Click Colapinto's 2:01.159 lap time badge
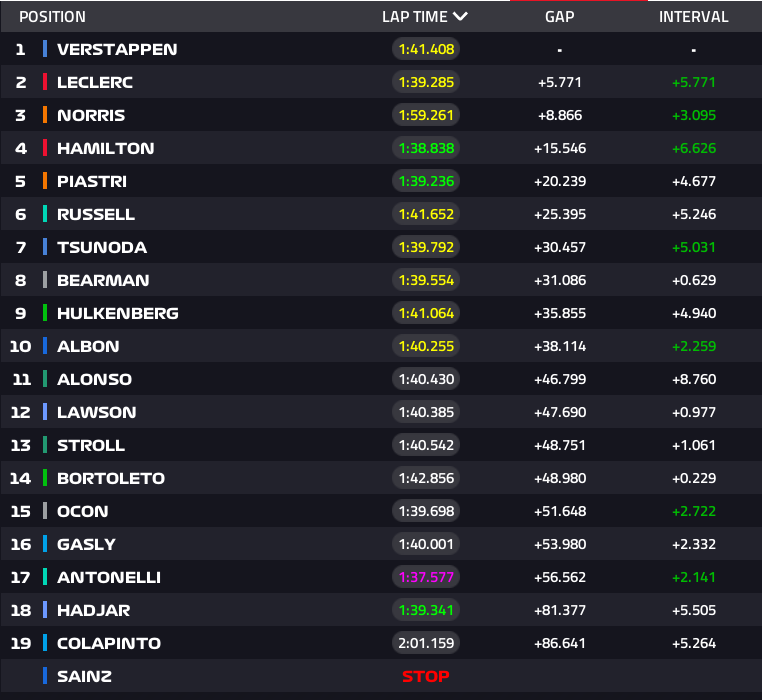The image size is (762, 700). pos(426,643)
